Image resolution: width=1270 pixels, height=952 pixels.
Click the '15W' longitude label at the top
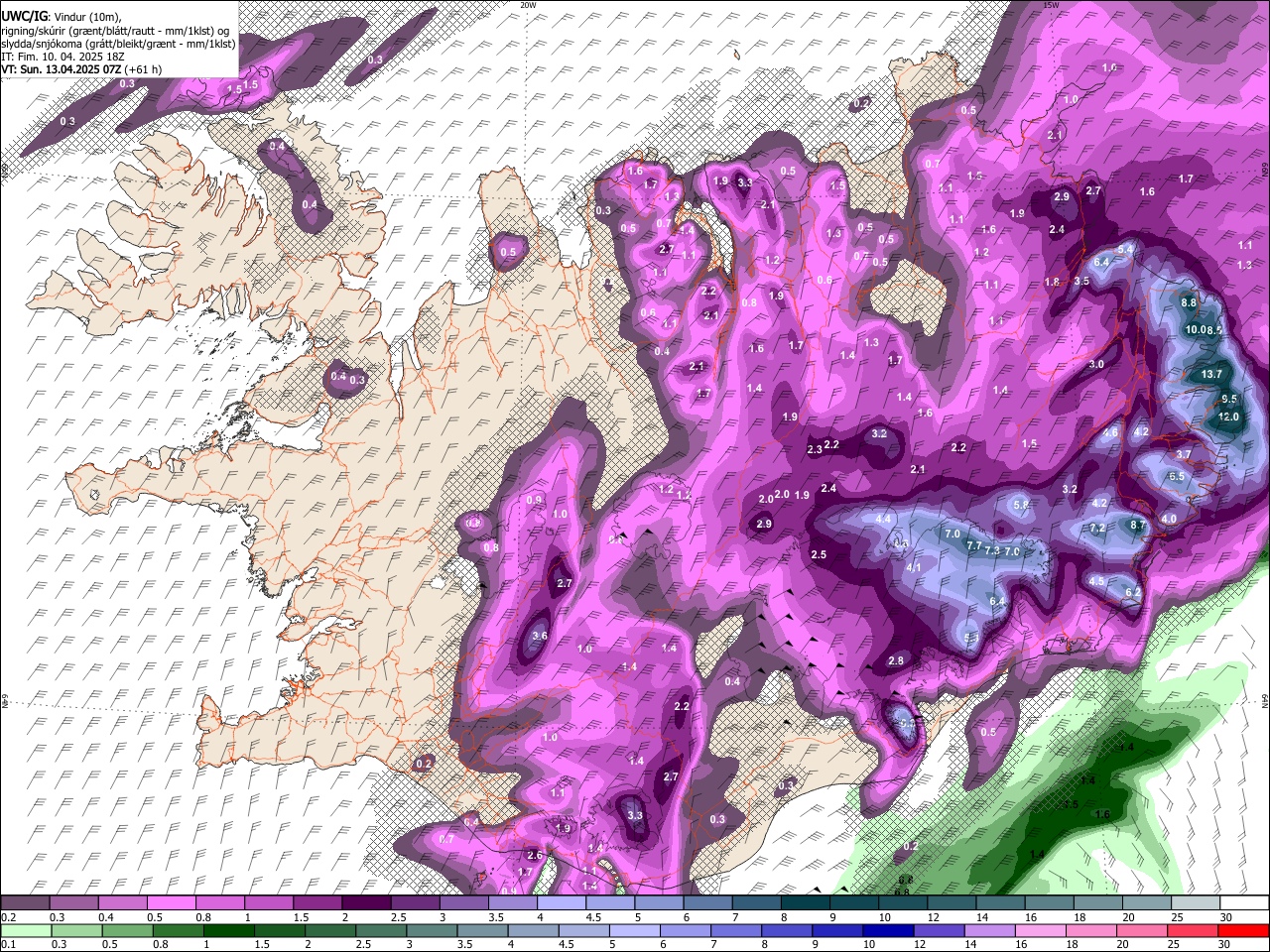pos(1052,5)
